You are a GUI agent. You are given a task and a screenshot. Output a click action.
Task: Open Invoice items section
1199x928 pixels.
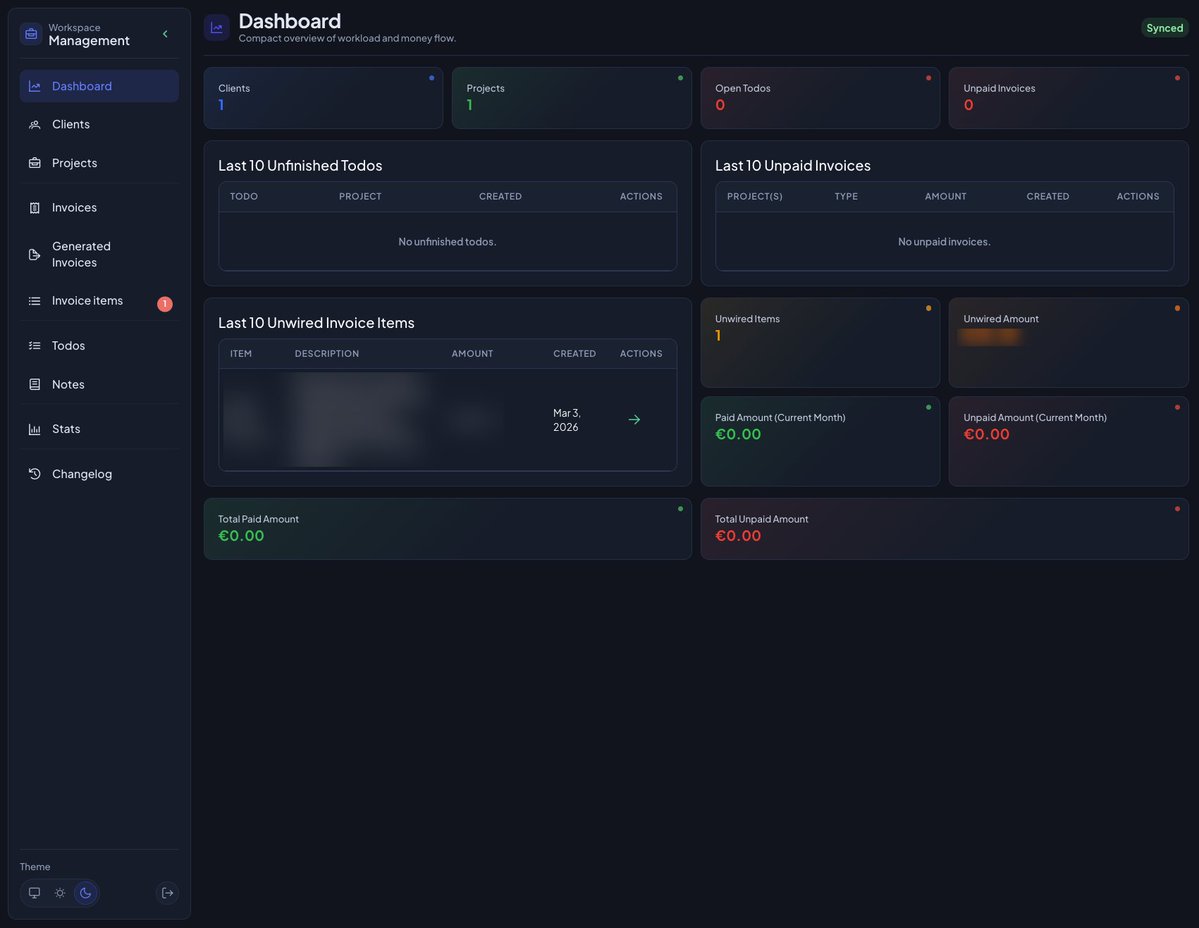pos(99,301)
